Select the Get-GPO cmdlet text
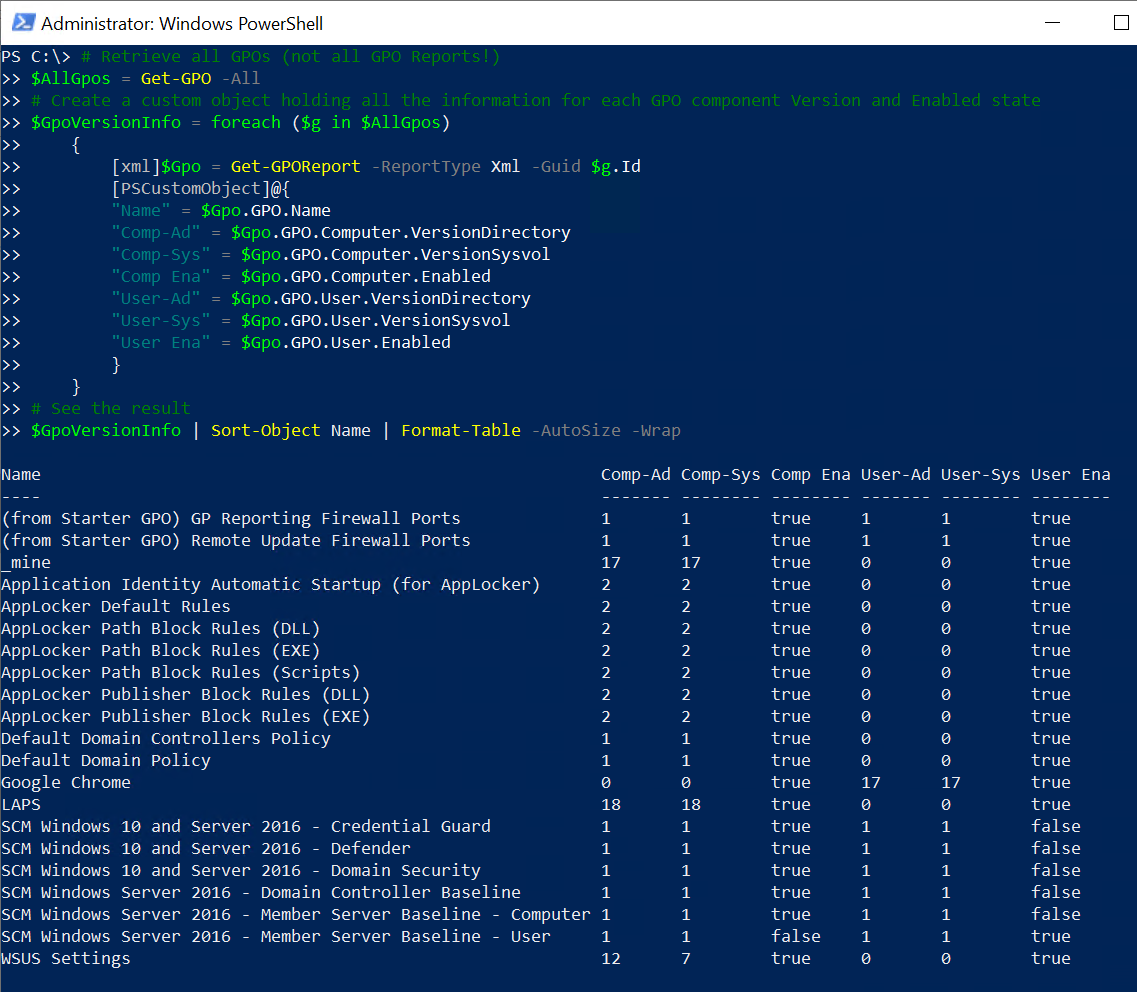 tap(176, 78)
